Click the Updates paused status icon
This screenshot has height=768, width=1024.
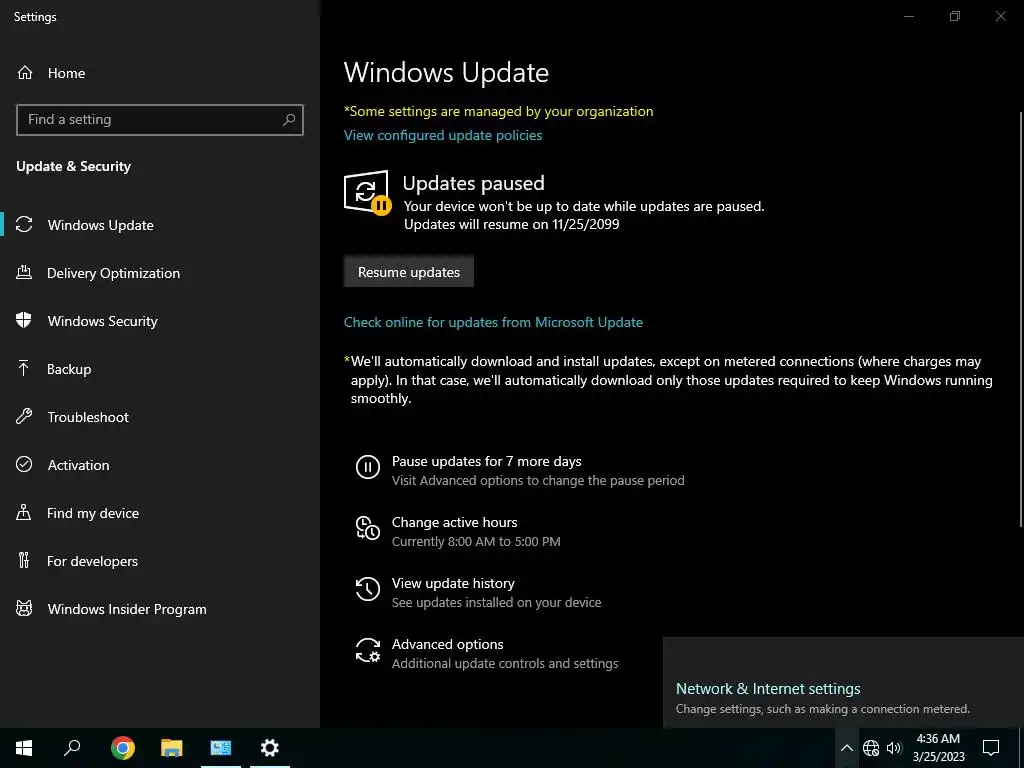click(x=367, y=193)
